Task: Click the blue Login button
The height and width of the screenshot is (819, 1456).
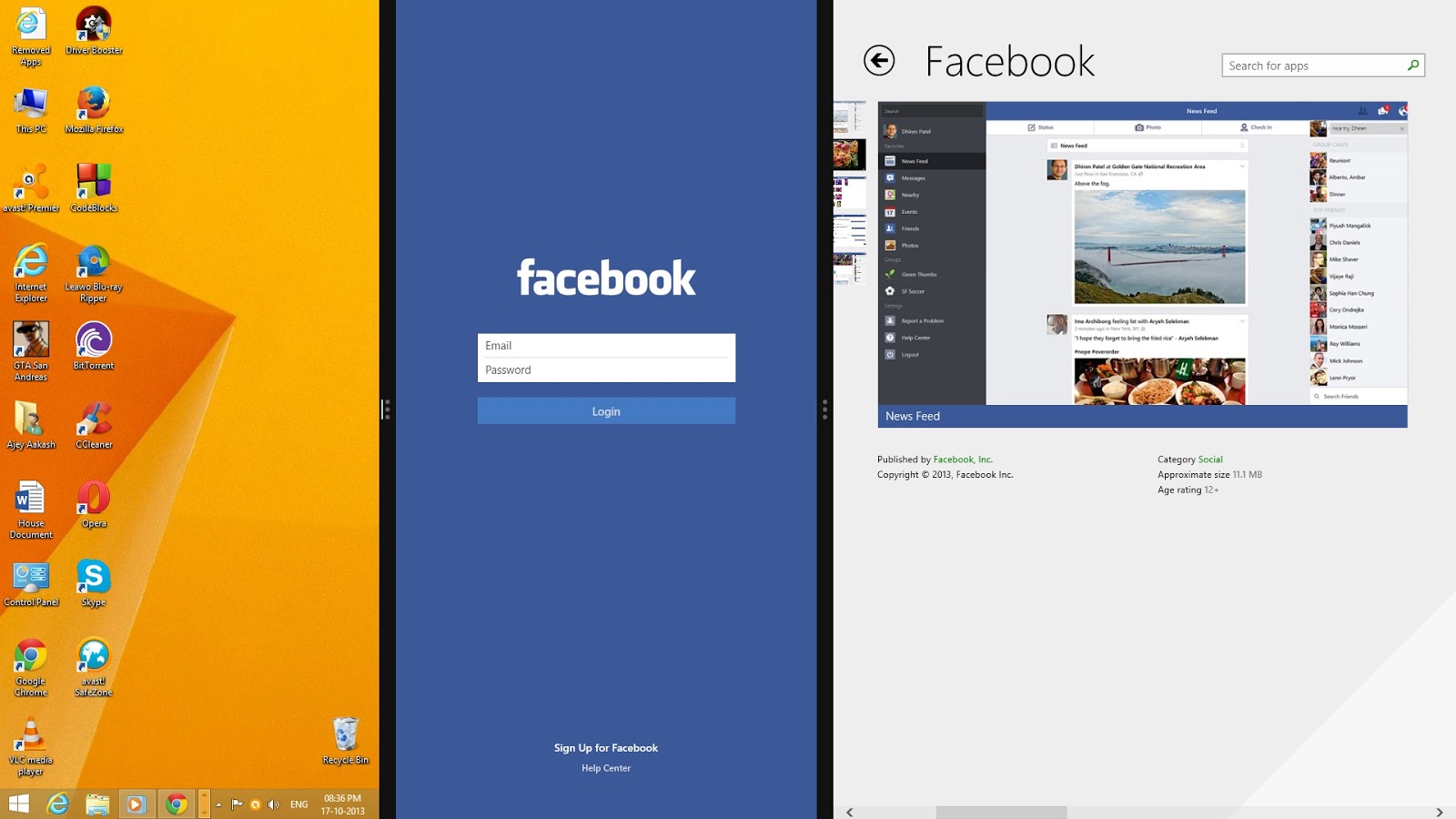Action: [x=606, y=411]
